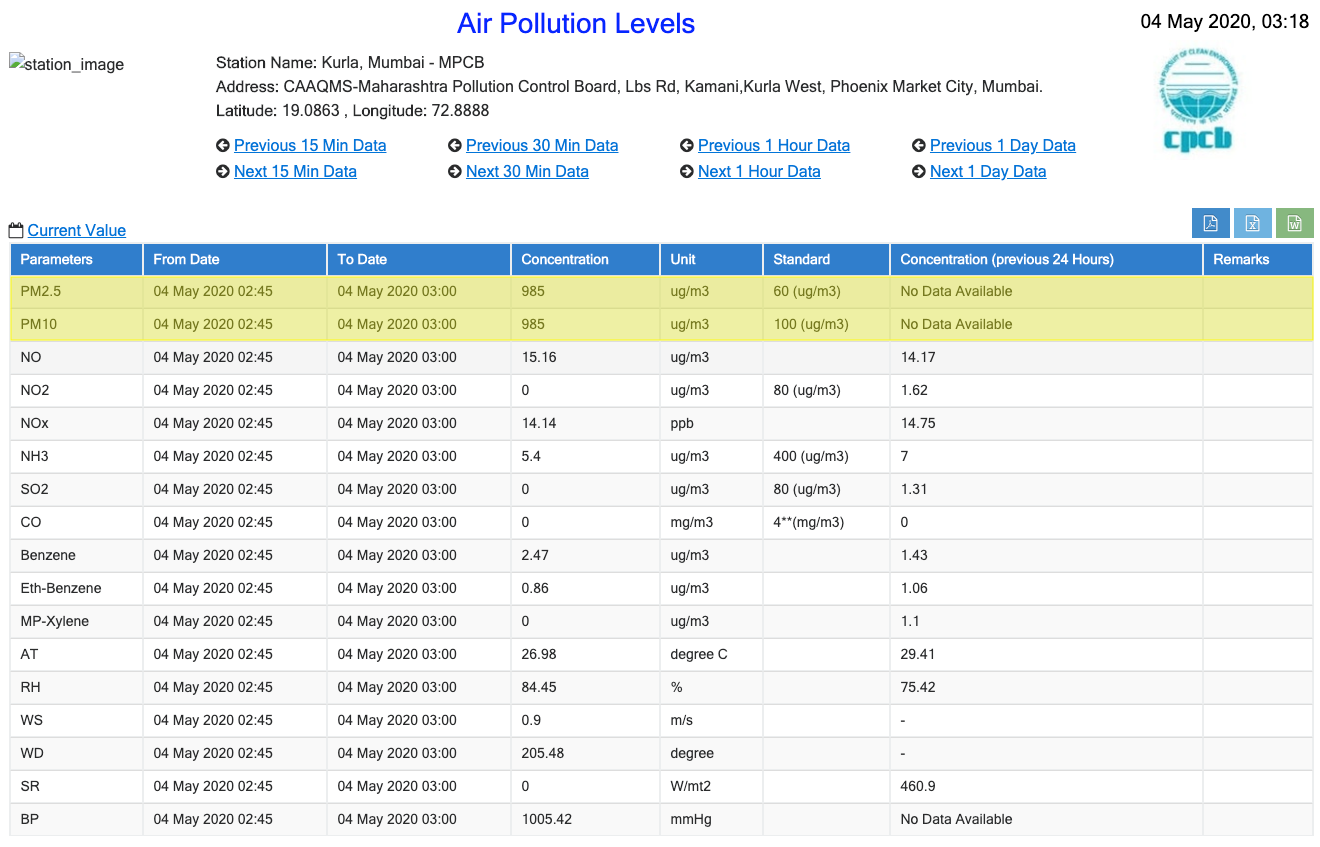The height and width of the screenshot is (847, 1320).
Task: View Previous 1 Day Data
Action: click(1002, 146)
